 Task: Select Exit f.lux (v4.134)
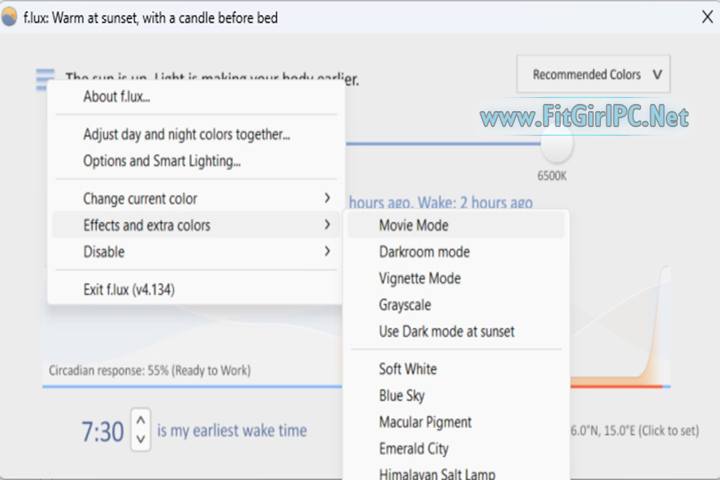click(x=131, y=290)
